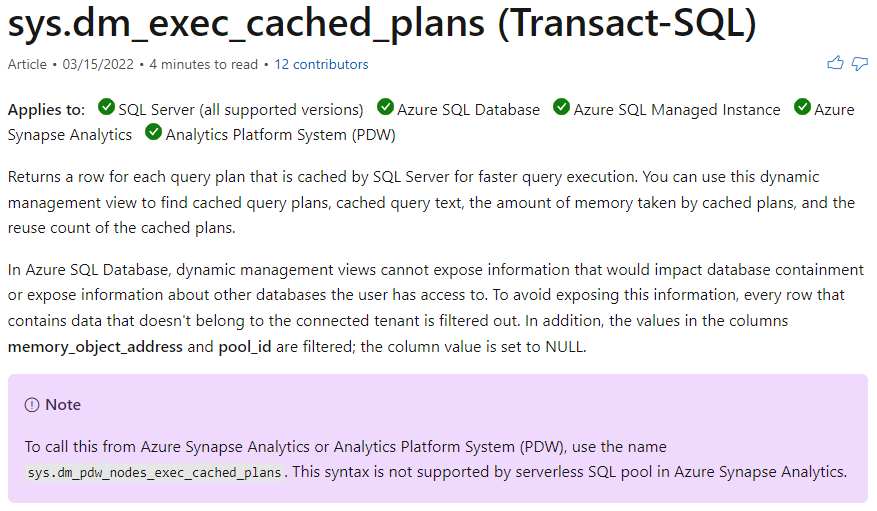Click the checkmark before Azure SQL Managed Instance
The width and height of the screenshot is (877, 511).
coord(561,108)
